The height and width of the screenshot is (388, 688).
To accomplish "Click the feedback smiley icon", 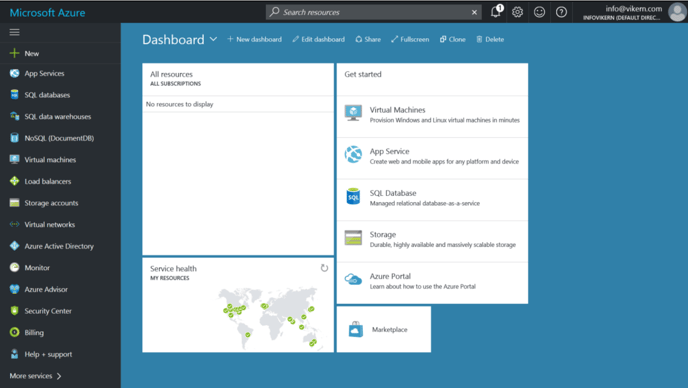I will [539, 12].
